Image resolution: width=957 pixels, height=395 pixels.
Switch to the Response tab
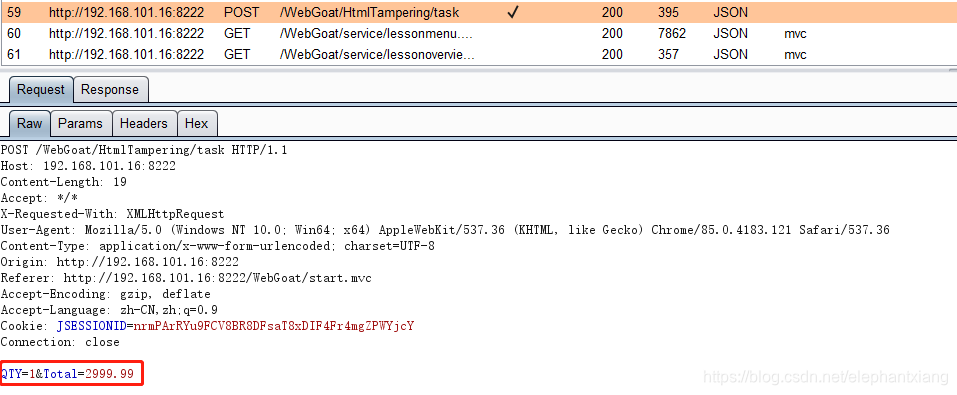(x=110, y=90)
